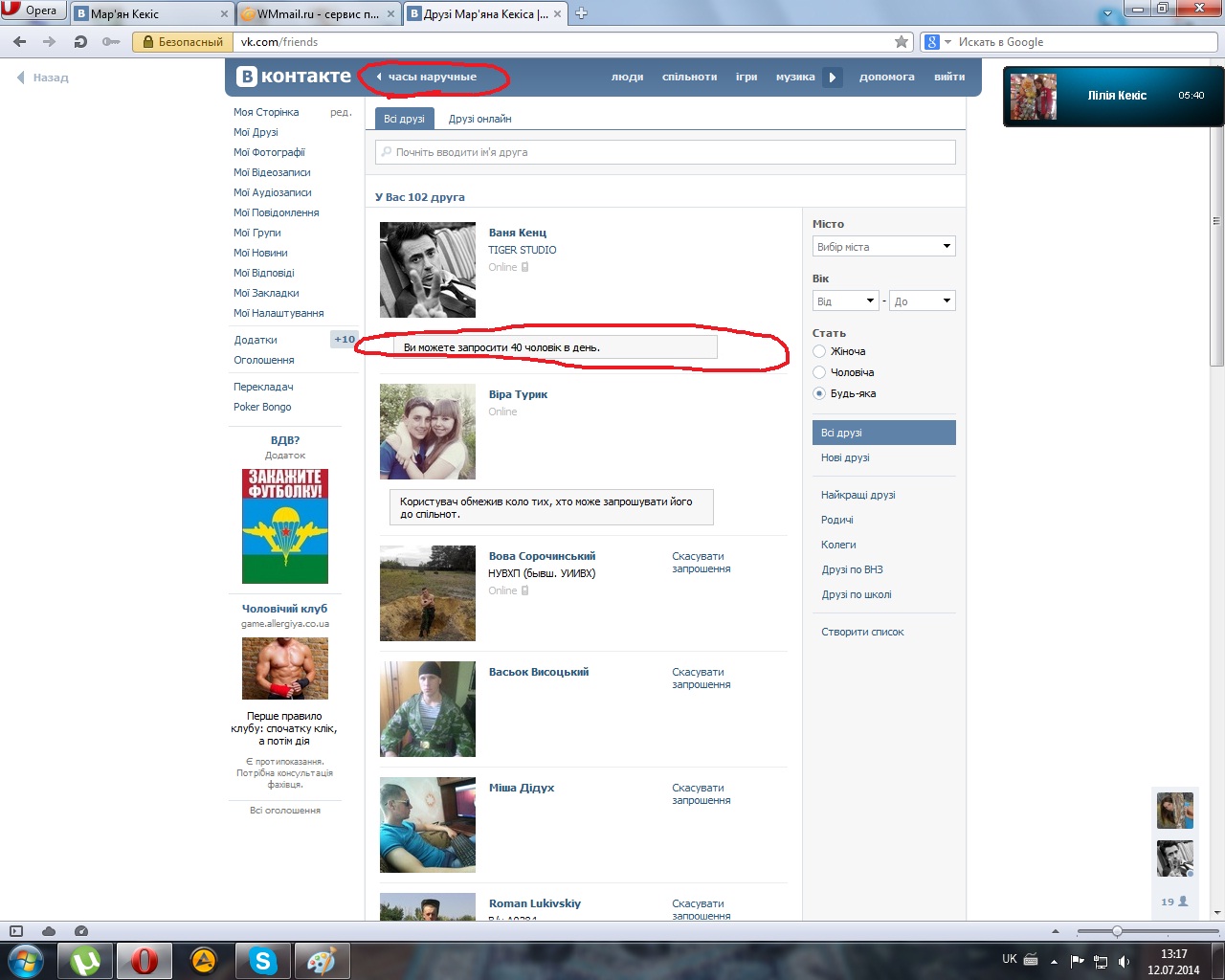Click the ВКонтакте logo

click(x=294, y=77)
